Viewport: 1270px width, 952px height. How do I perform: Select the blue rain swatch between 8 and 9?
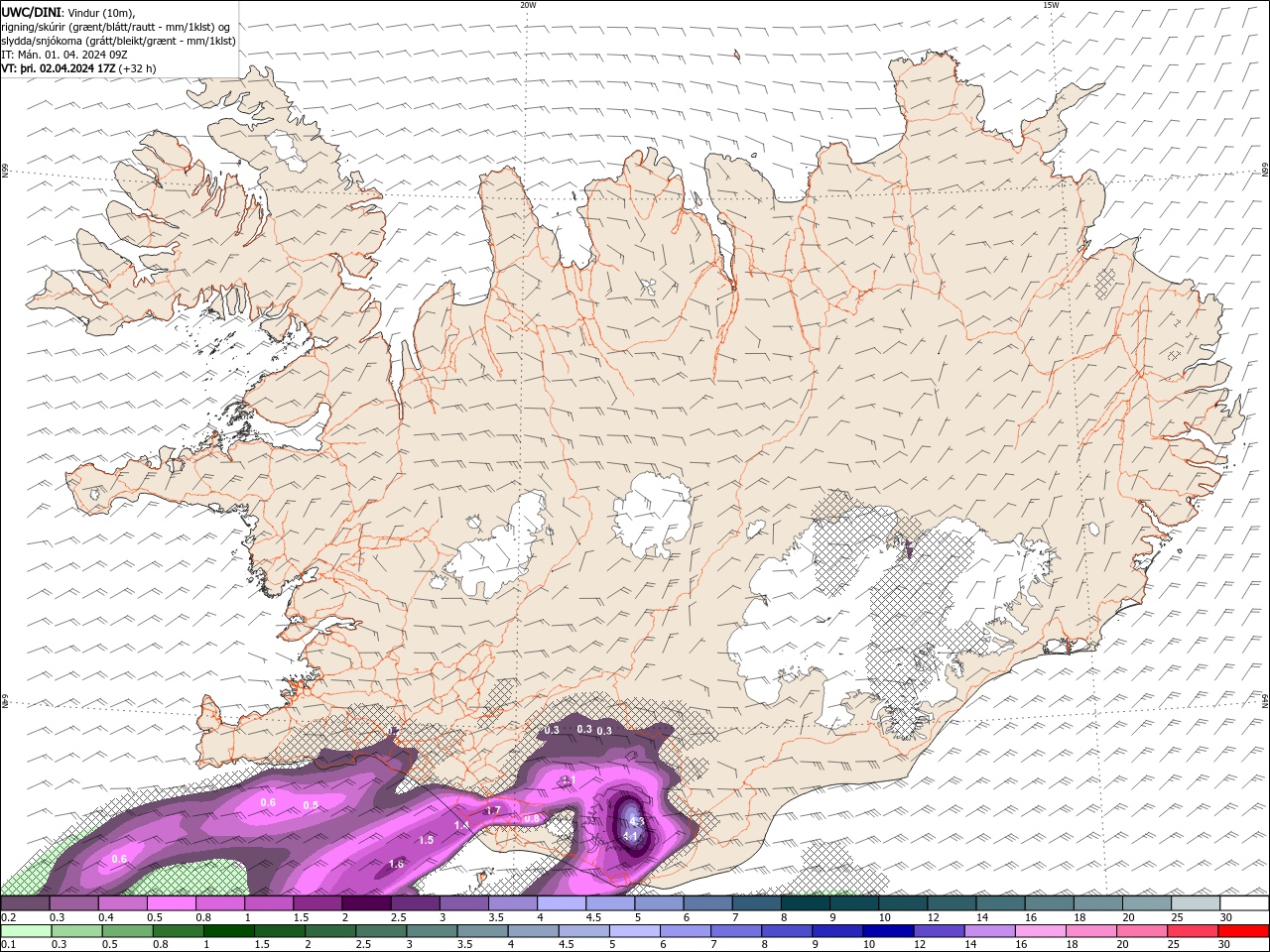coord(788,931)
